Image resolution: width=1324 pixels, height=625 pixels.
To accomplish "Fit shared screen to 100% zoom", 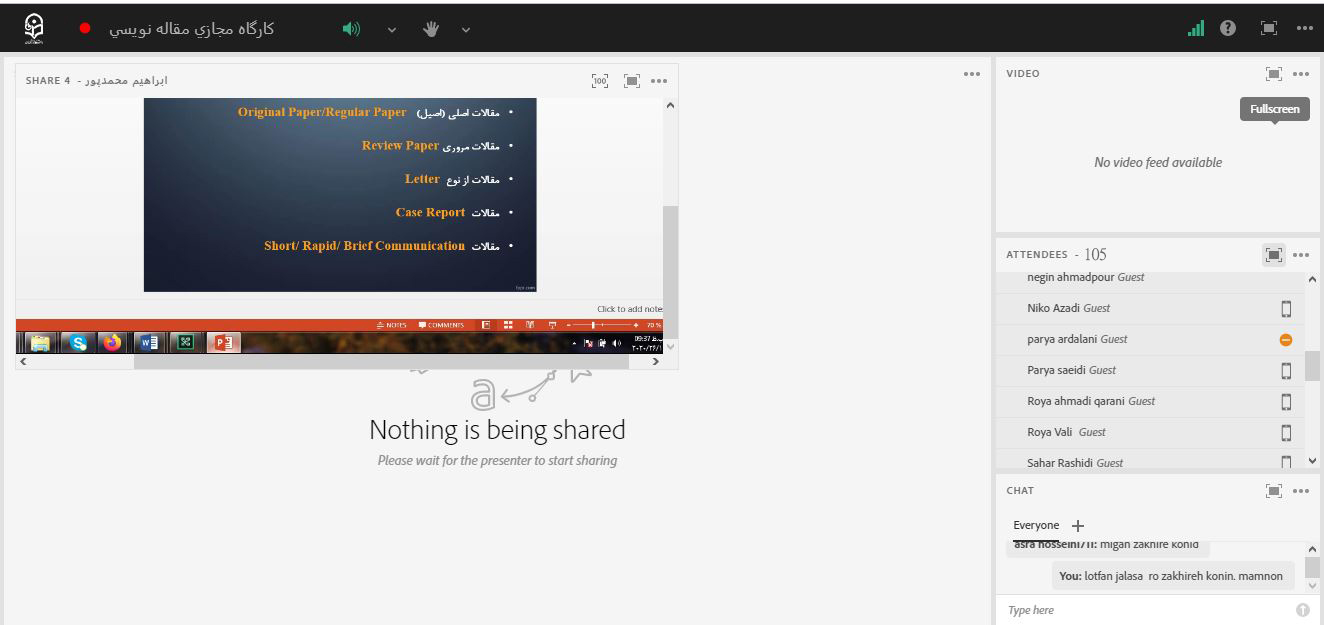I will 600,81.
